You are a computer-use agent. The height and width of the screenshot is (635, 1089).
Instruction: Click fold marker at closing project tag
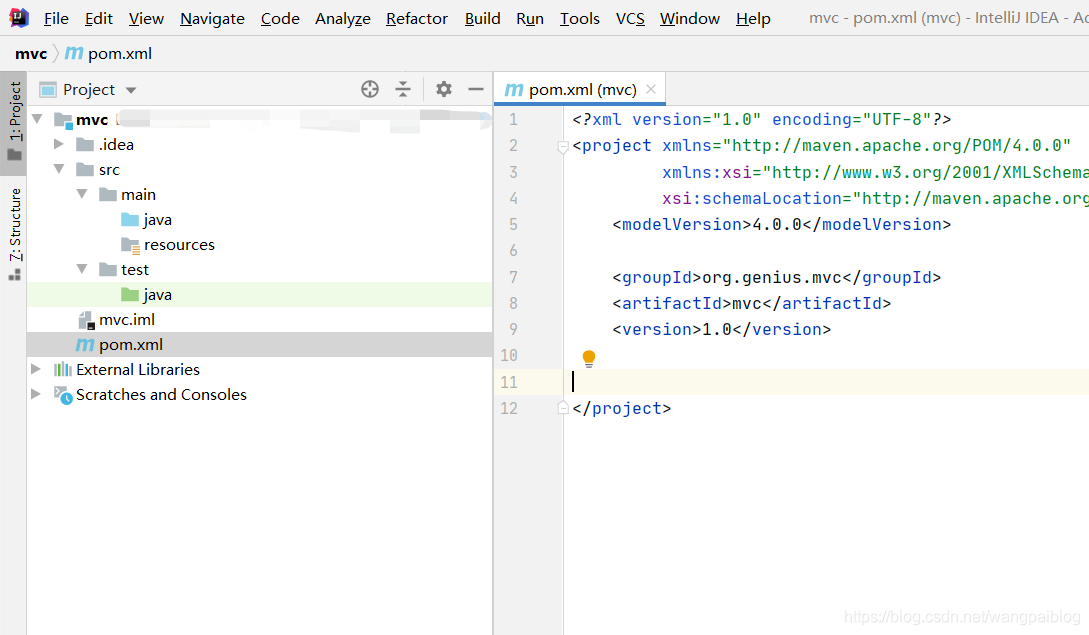pos(563,408)
